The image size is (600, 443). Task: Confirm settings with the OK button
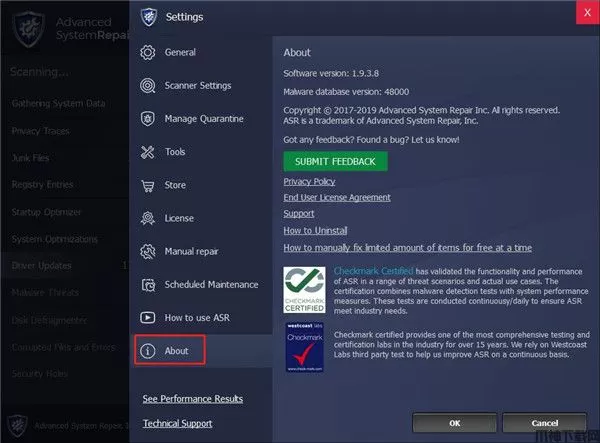click(x=455, y=422)
